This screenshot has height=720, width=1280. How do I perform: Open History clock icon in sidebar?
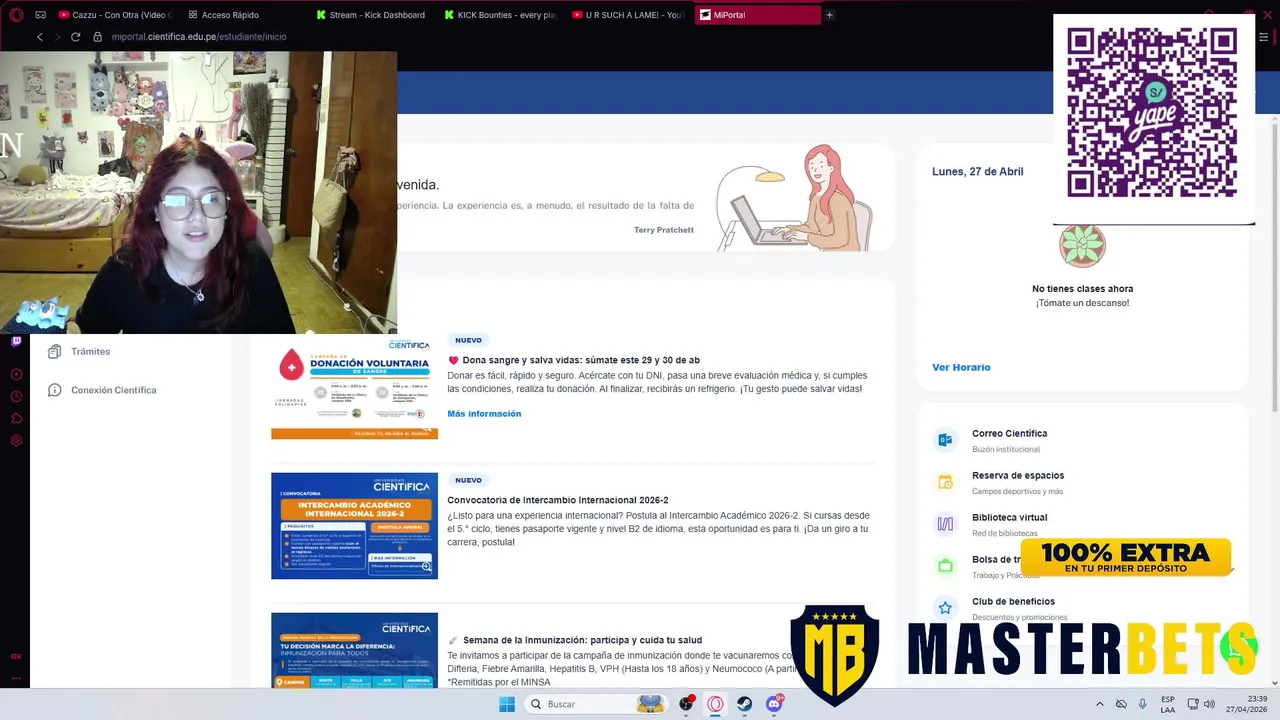(16, 396)
